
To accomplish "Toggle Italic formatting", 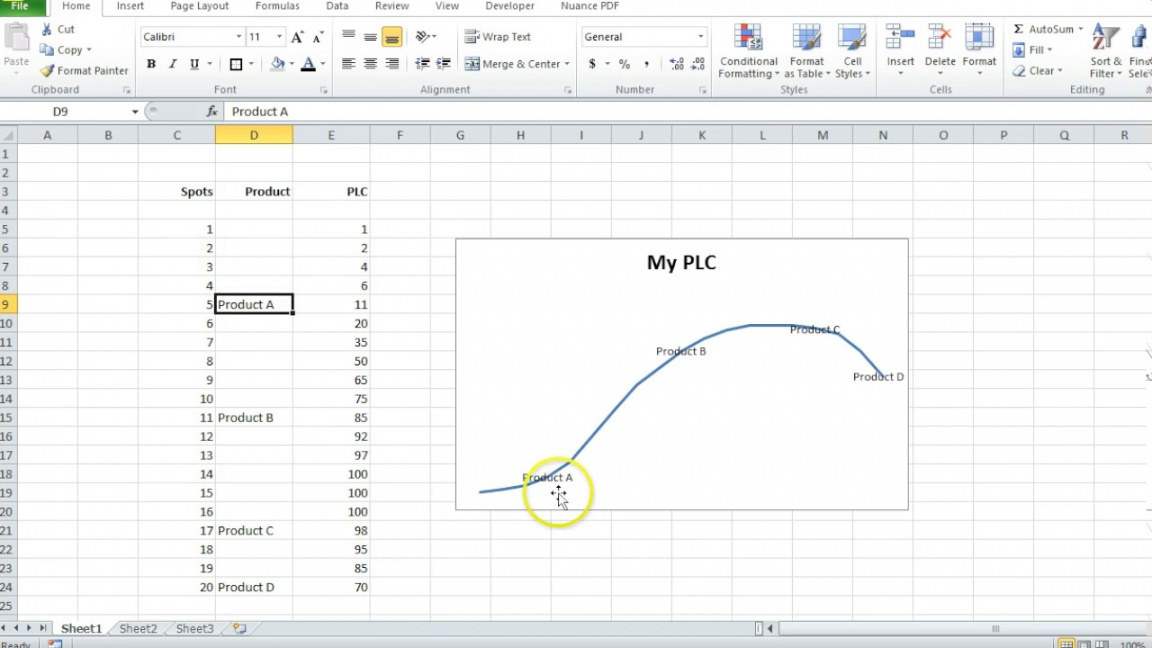I will pos(173,64).
